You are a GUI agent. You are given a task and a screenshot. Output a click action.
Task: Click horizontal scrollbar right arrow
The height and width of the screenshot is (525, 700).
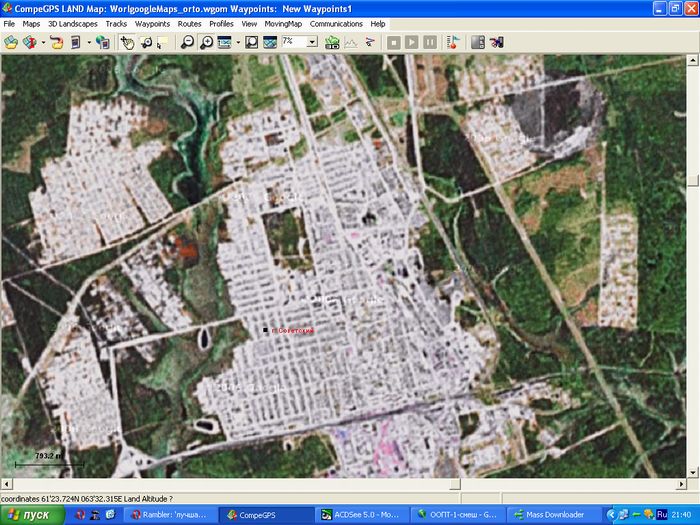[681, 484]
